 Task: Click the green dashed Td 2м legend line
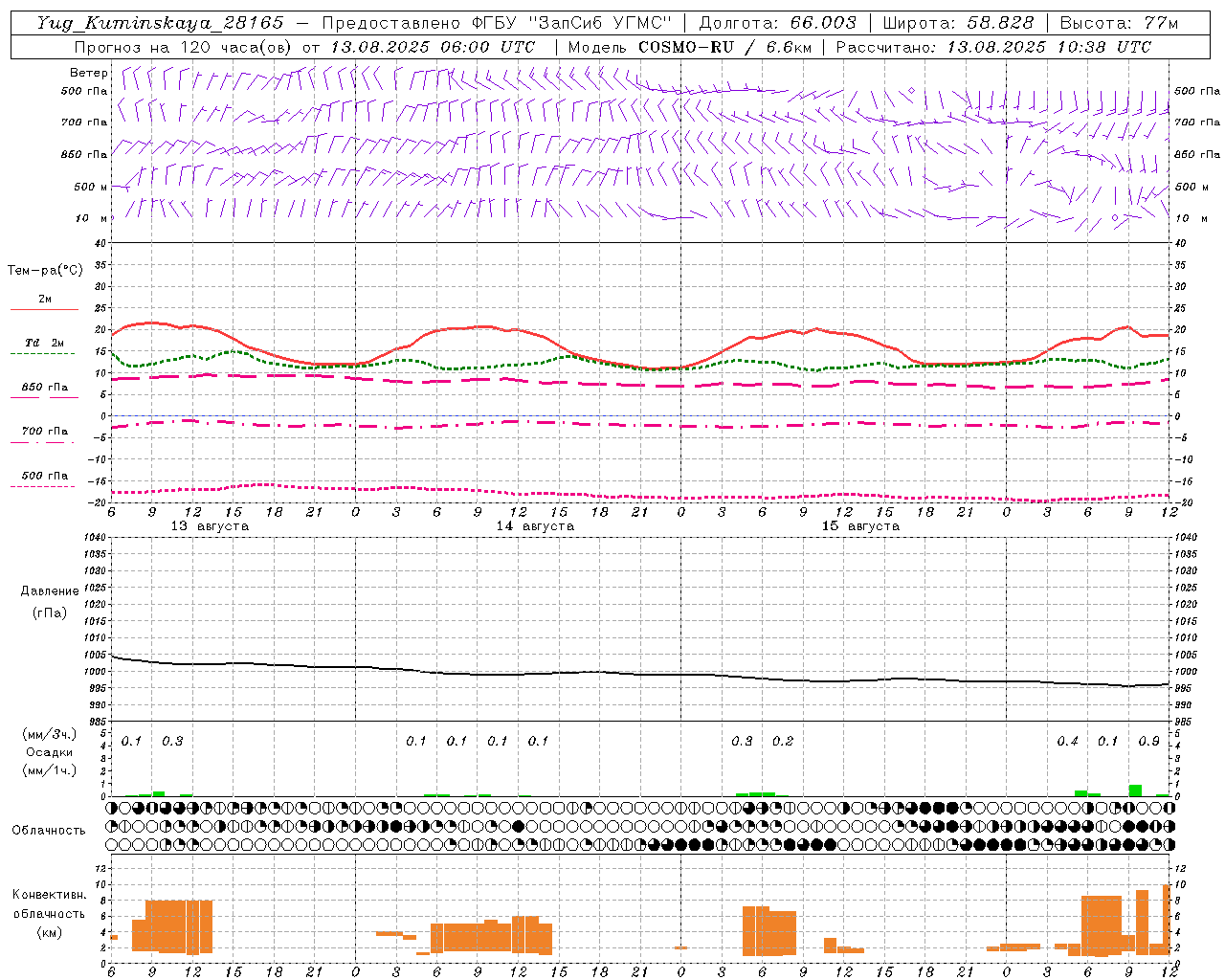tap(44, 354)
